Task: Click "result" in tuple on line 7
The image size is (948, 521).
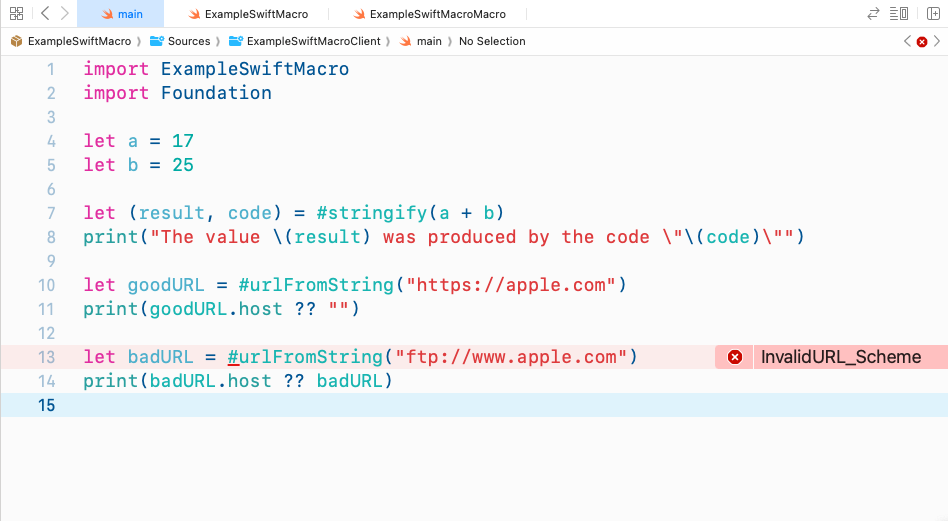Action: [x=172, y=213]
